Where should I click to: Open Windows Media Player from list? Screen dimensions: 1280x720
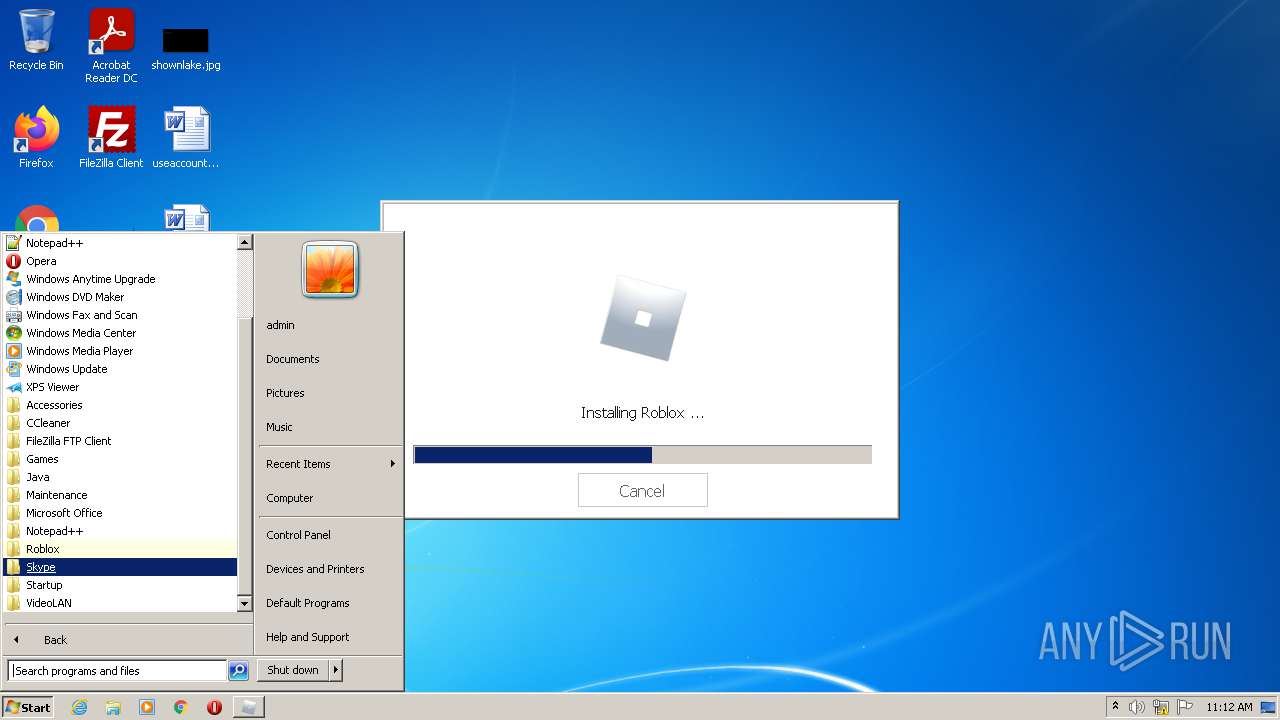(x=120, y=351)
